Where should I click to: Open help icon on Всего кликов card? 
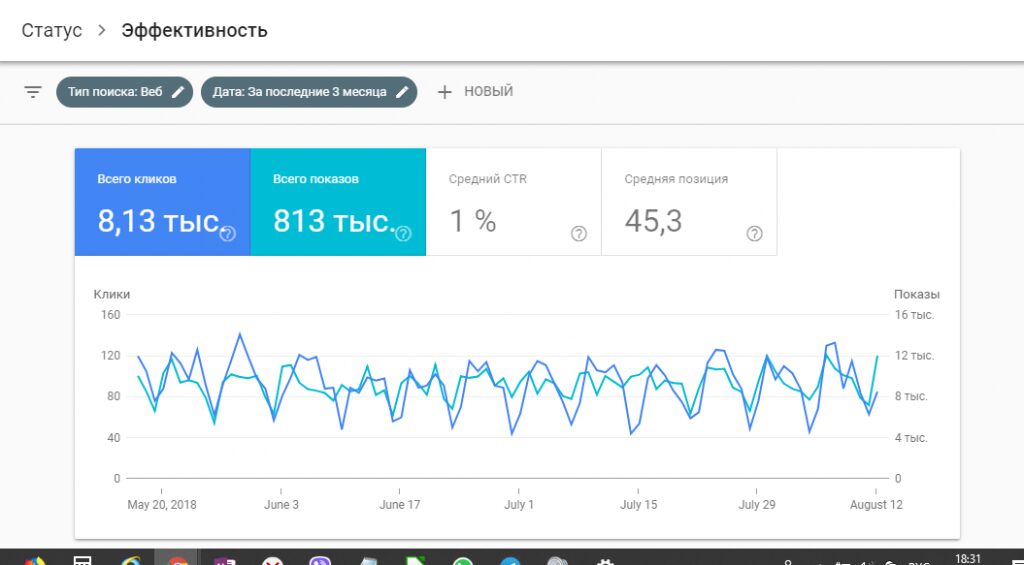point(228,234)
